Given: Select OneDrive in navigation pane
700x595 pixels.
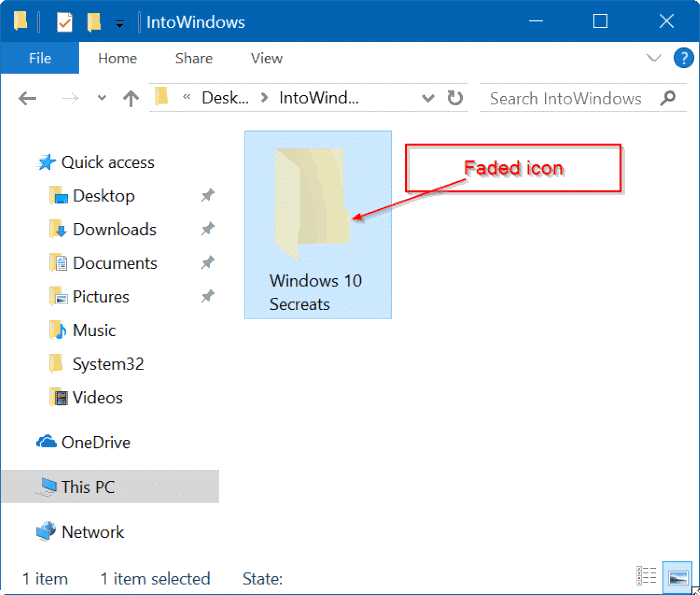Looking at the screenshot, I should pos(96,442).
